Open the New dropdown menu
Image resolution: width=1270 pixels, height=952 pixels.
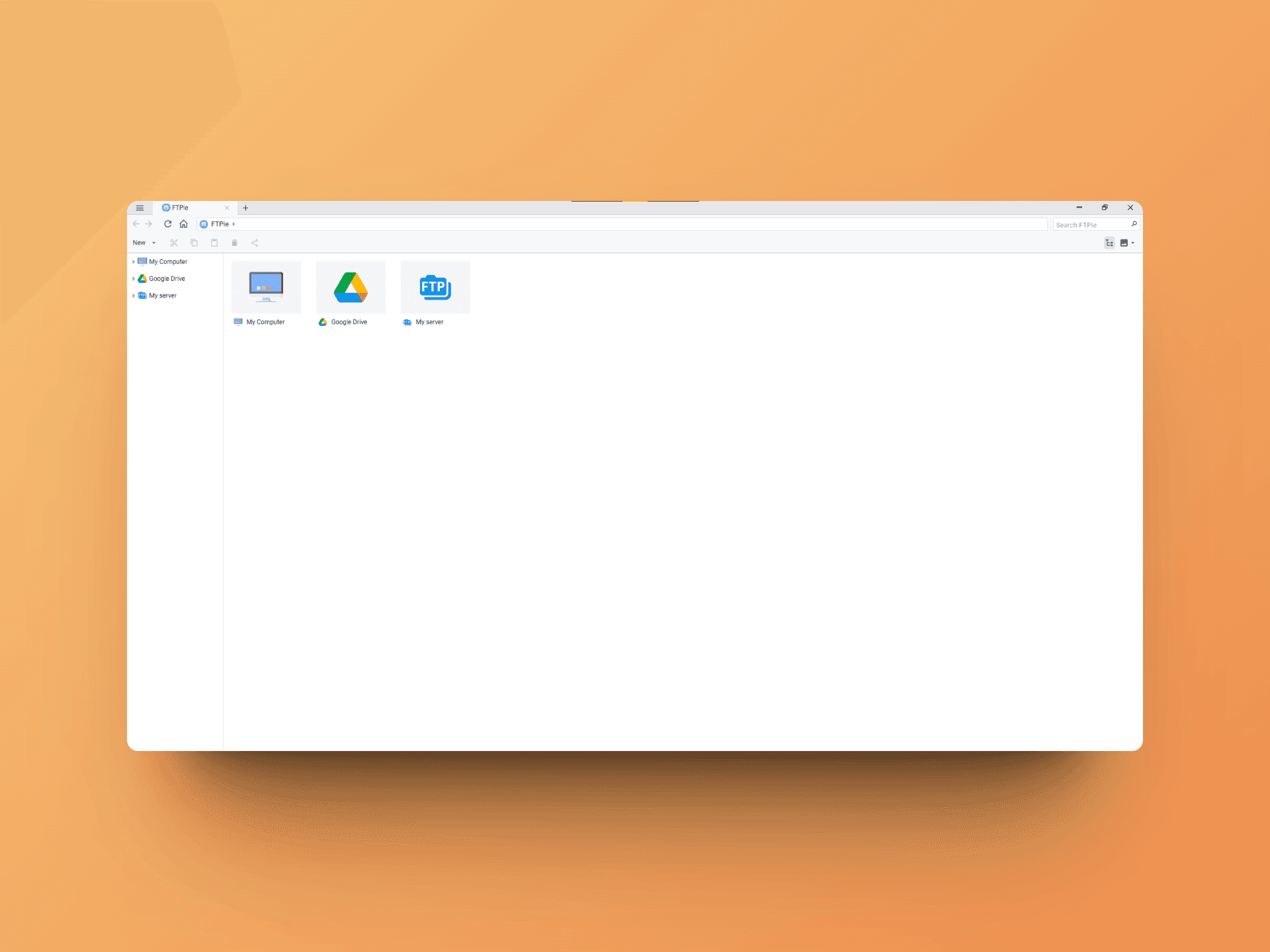point(144,243)
